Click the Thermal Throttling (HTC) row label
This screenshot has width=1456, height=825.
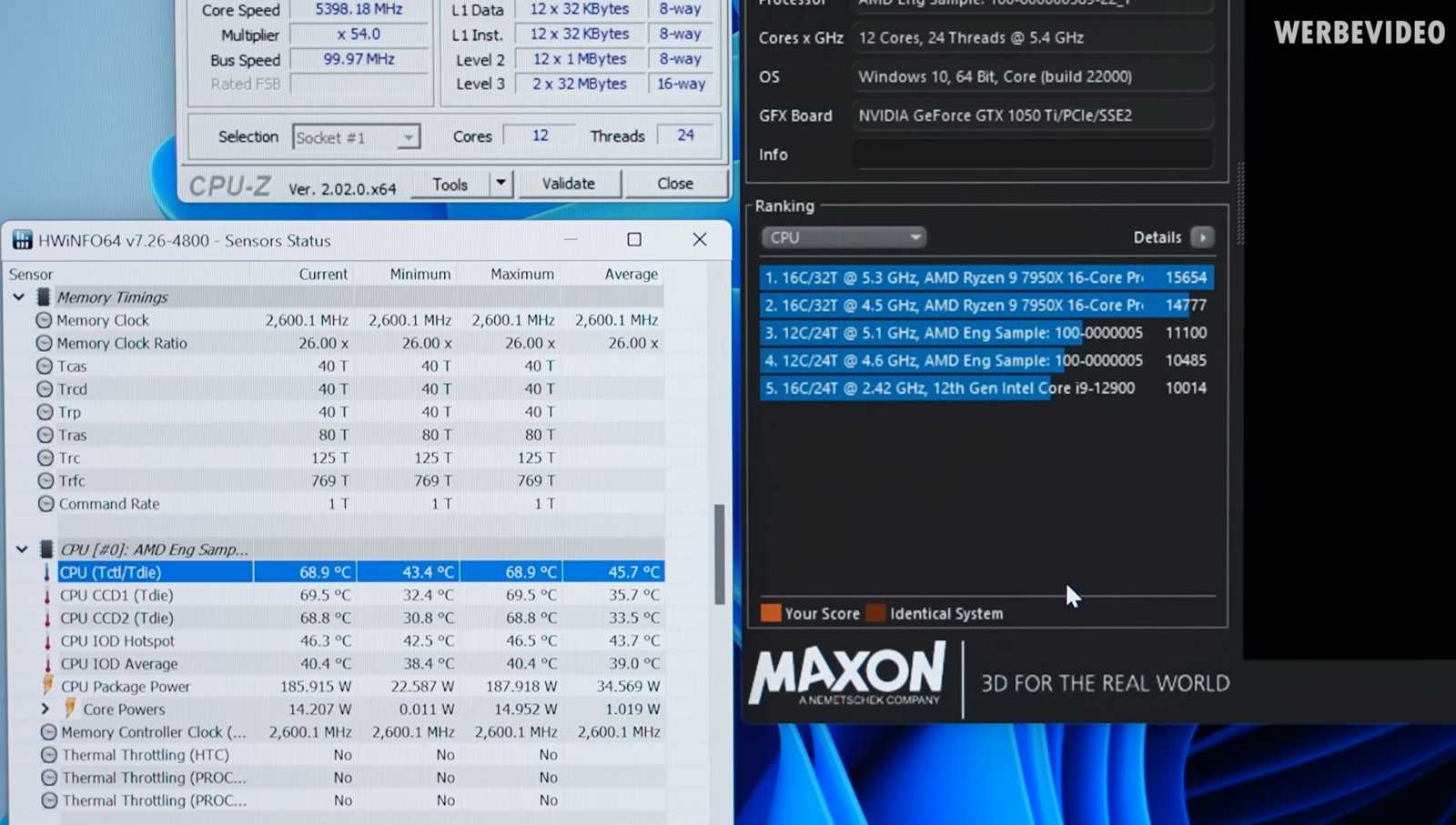[x=146, y=755]
